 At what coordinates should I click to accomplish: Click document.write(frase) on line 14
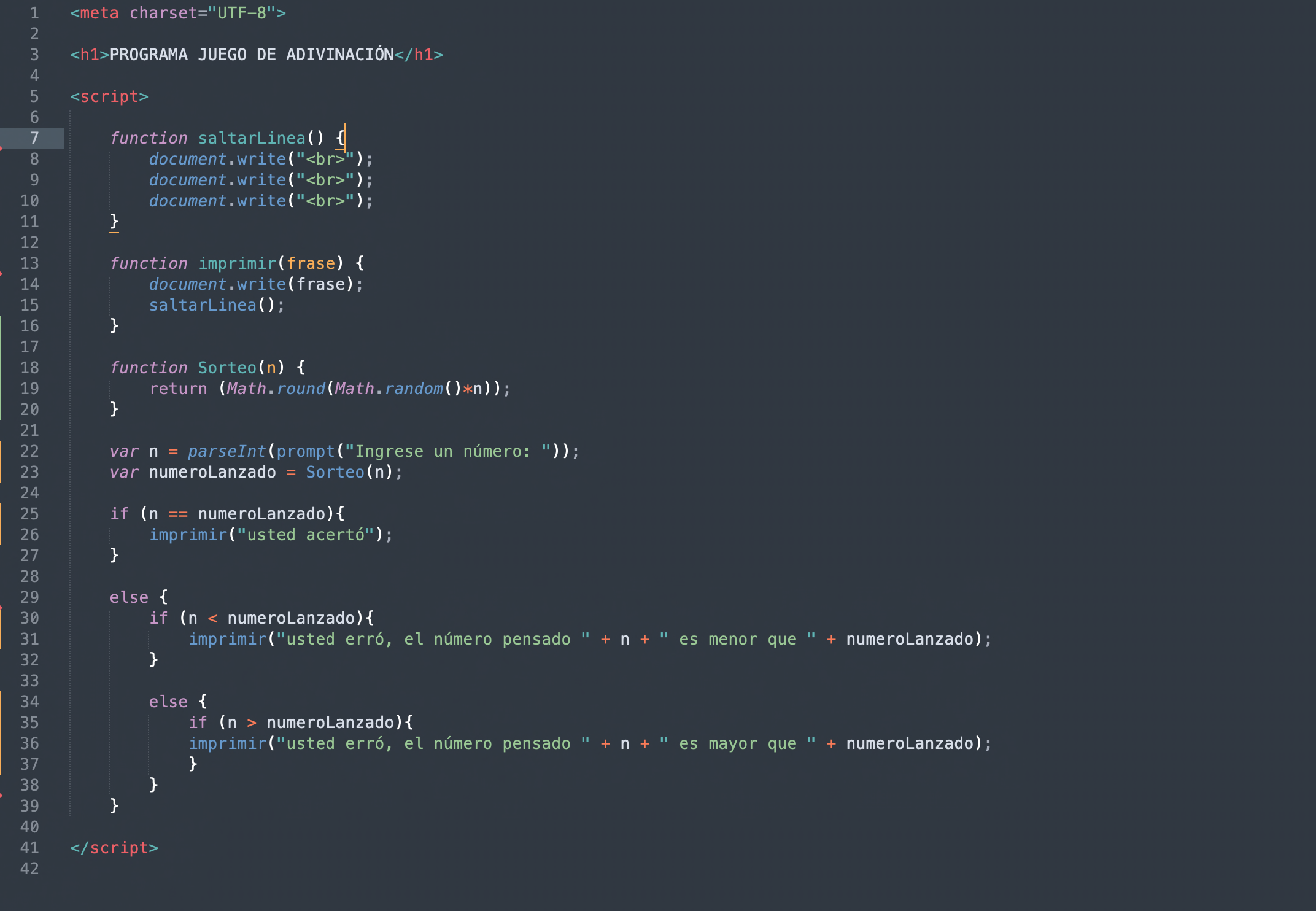(252, 284)
